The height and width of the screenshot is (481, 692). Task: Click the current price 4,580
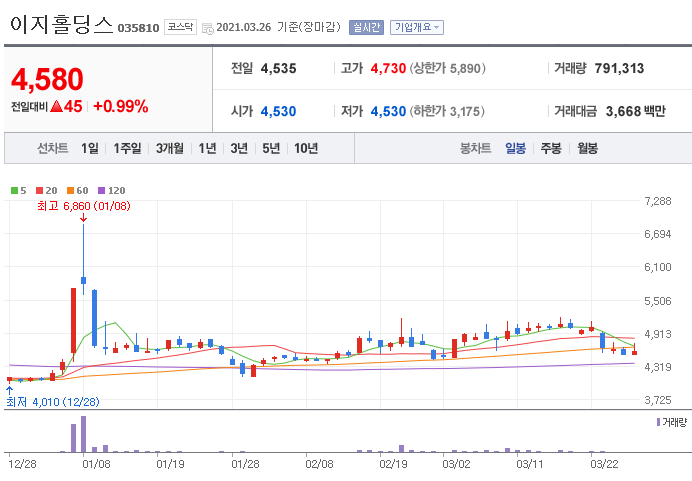pyautogui.click(x=47, y=79)
